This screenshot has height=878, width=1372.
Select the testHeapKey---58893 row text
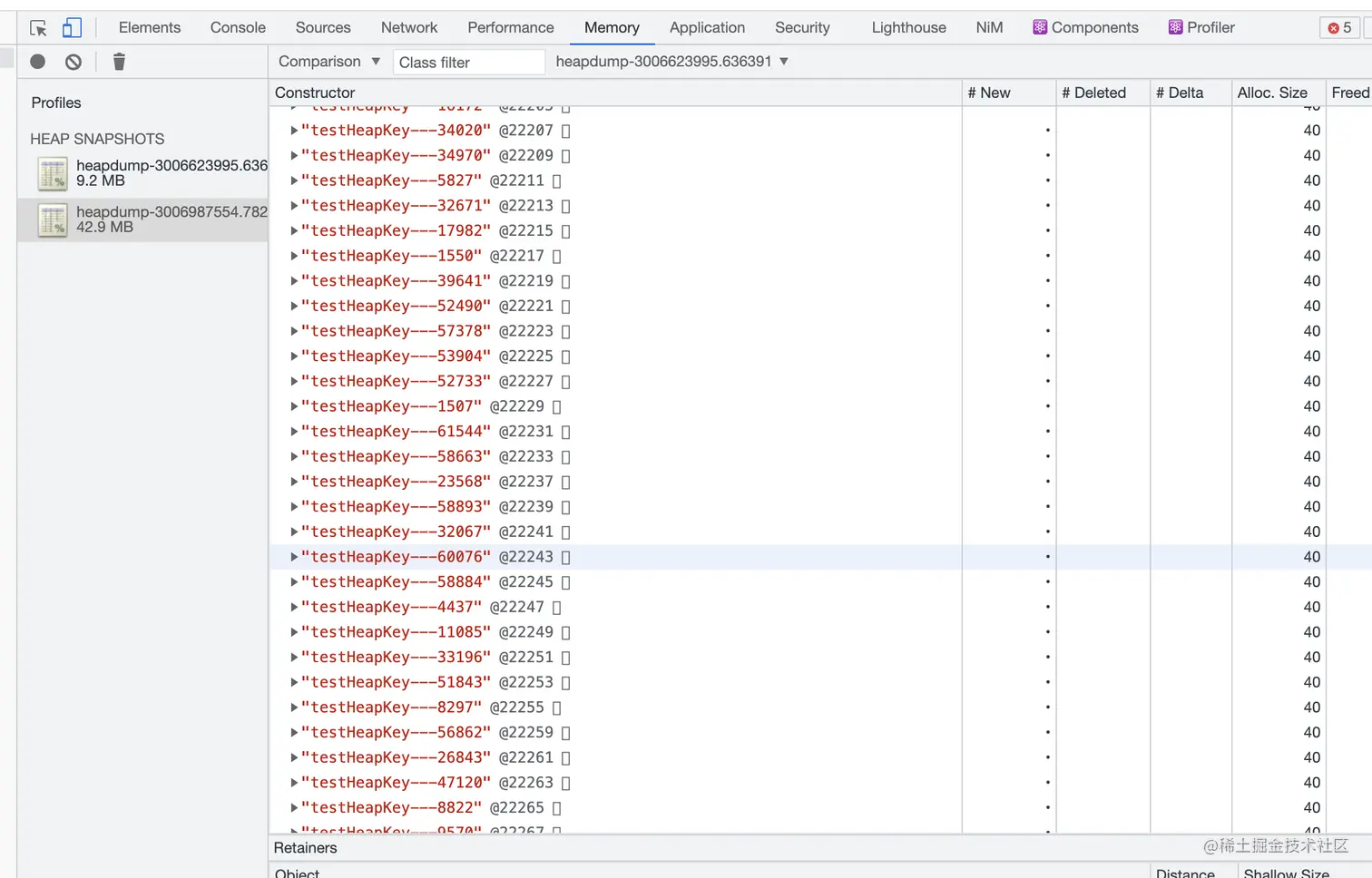pos(396,507)
